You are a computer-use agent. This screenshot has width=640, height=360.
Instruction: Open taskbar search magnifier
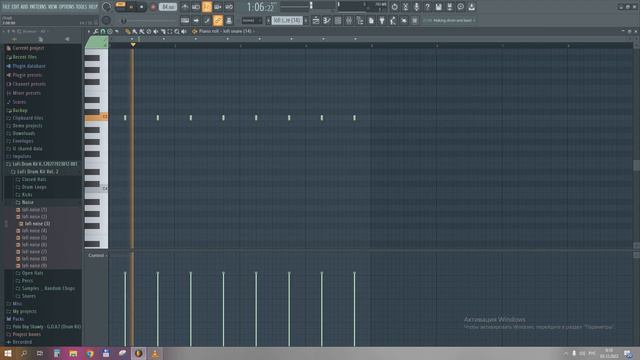click(24, 353)
